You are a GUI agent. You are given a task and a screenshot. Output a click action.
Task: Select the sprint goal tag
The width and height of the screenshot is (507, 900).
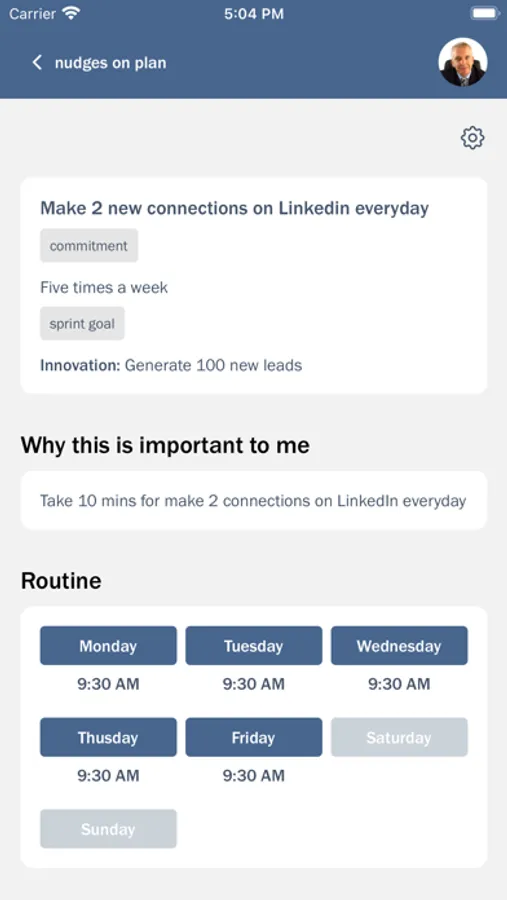point(82,324)
